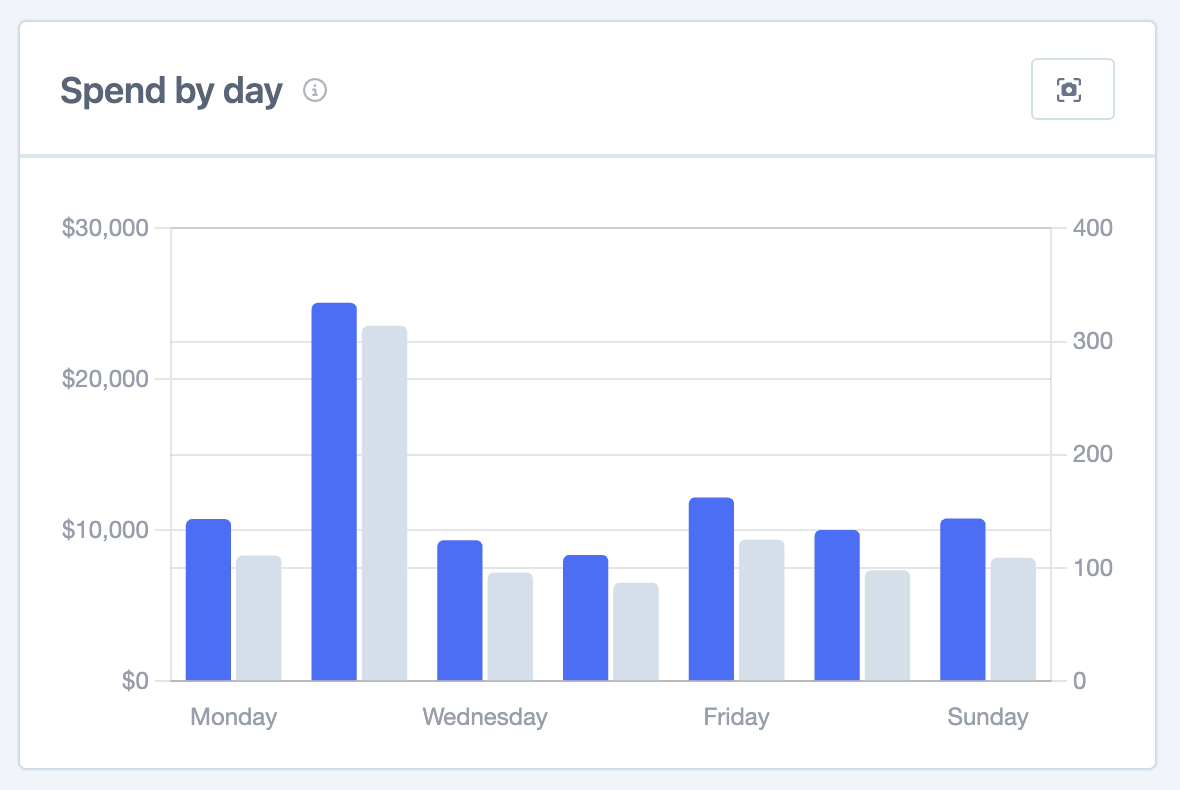
Task: Click the gray bar for Wednesday
Action: (510, 626)
